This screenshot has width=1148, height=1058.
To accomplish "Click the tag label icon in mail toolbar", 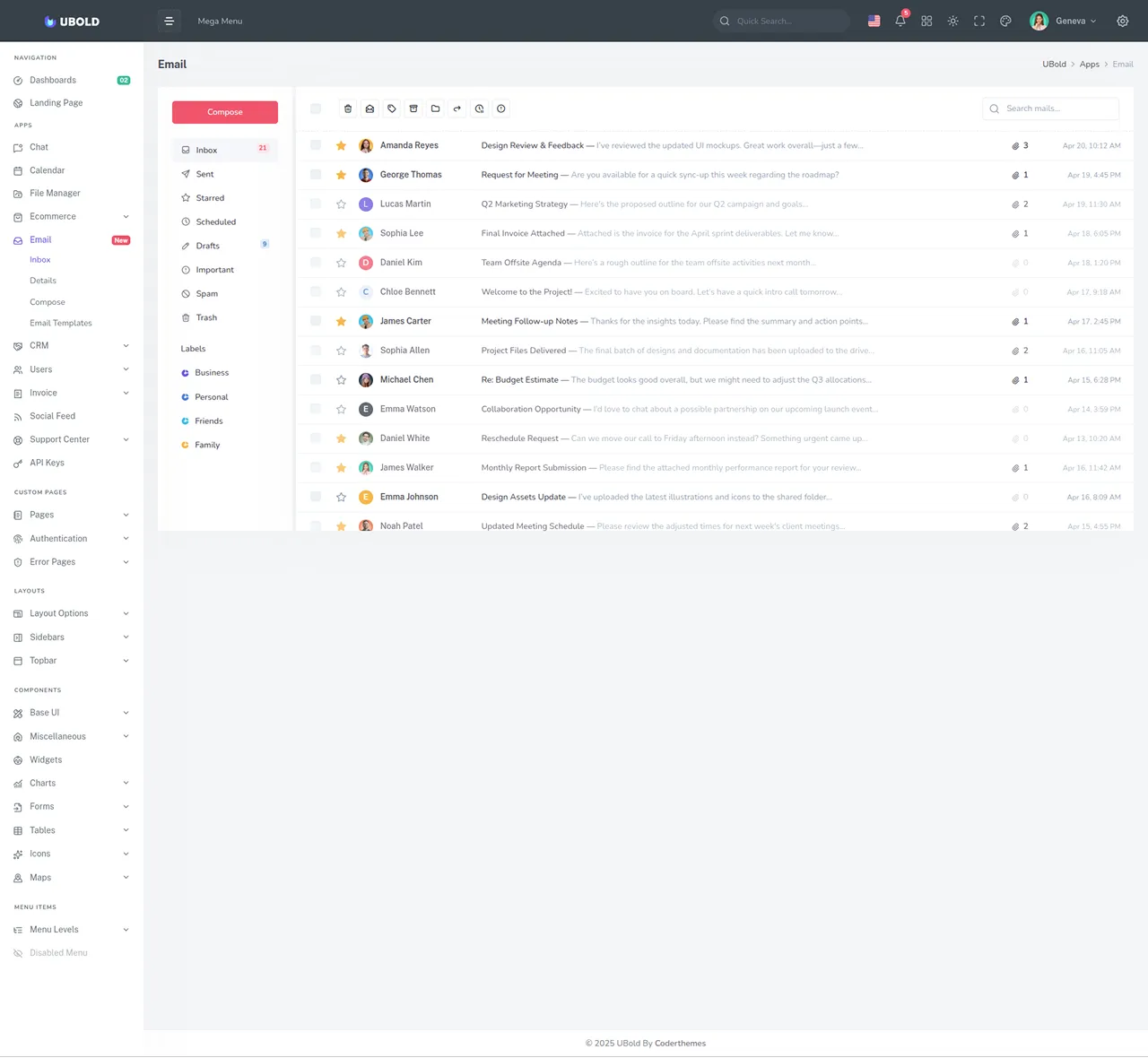I will 392,108.
